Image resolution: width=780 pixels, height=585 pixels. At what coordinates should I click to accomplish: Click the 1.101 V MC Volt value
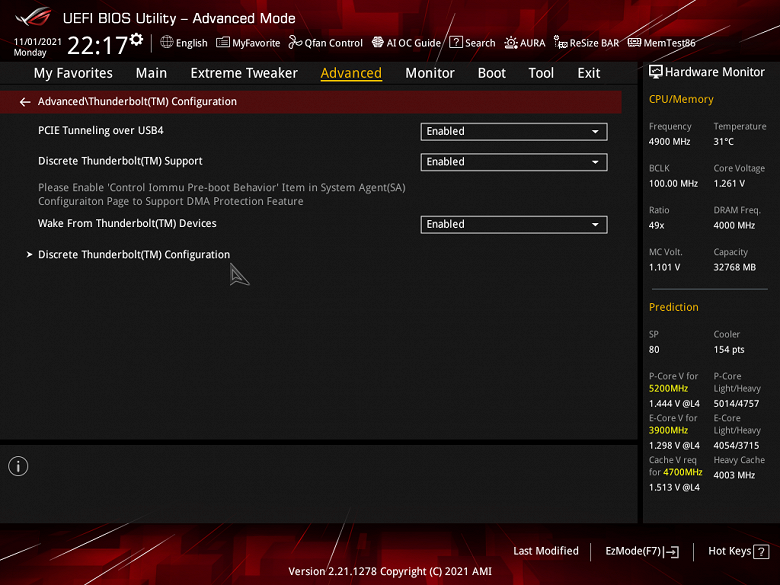[664, 268]
